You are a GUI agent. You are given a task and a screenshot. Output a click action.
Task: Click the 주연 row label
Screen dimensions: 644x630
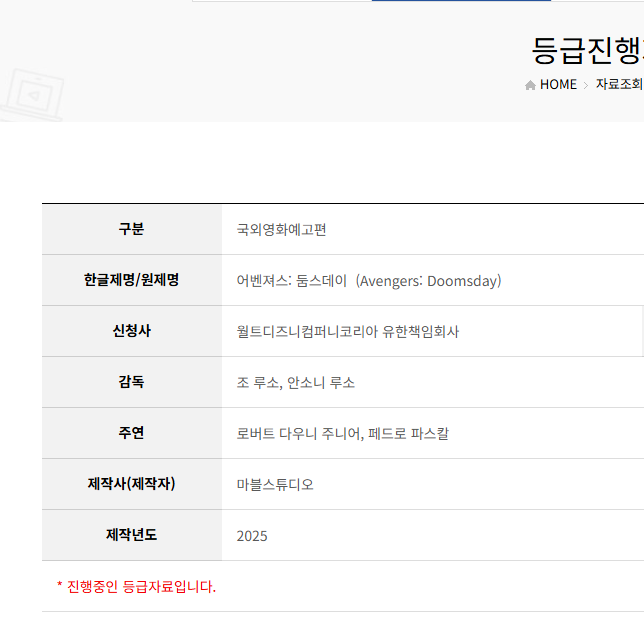click(x=131, y=433)
